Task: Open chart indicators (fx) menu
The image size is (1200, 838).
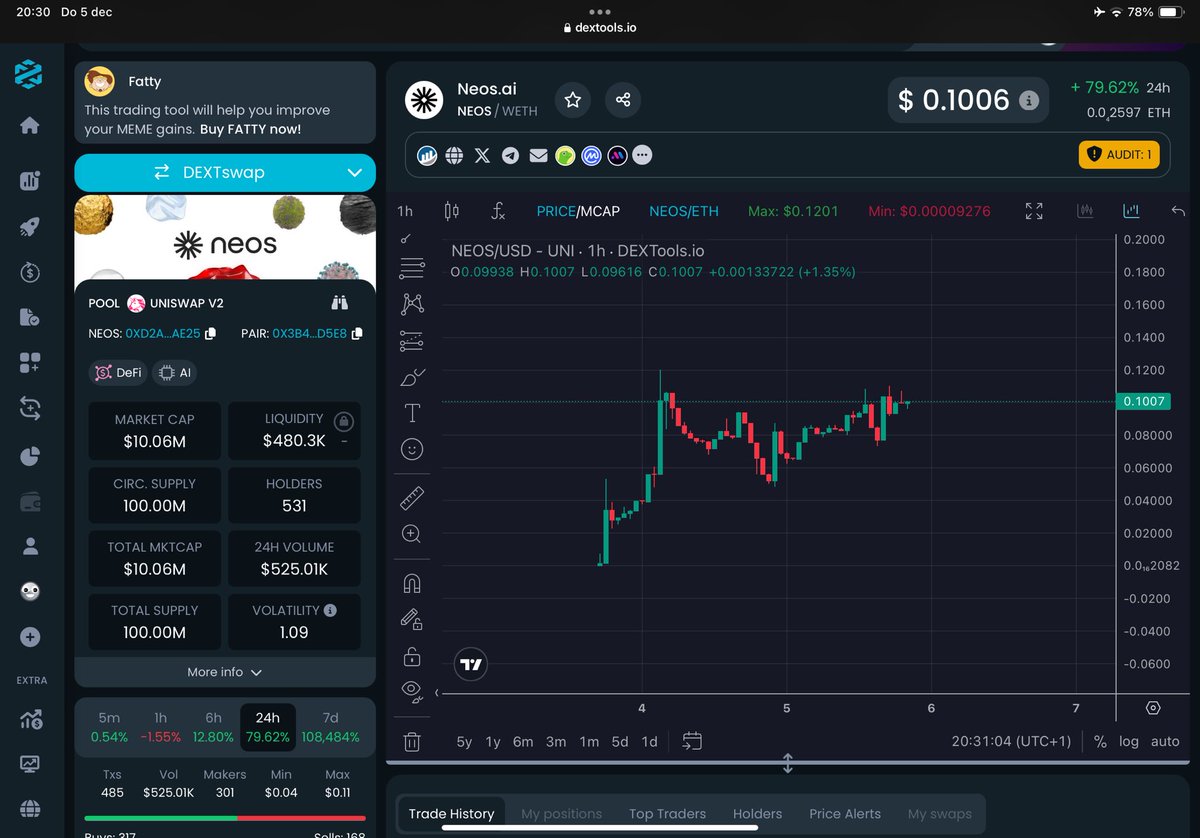Action: pos(498,211)
